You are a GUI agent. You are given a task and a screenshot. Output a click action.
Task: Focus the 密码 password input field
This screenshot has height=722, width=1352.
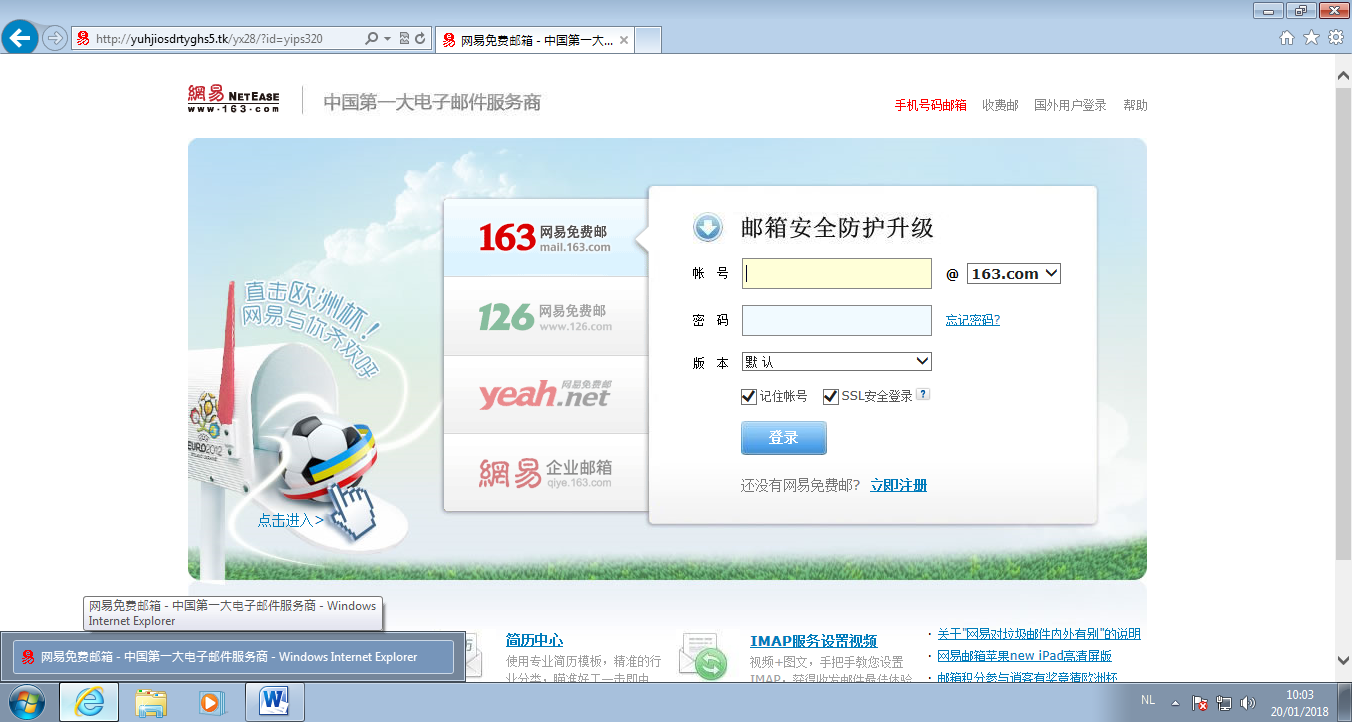(x=837, y=321)
